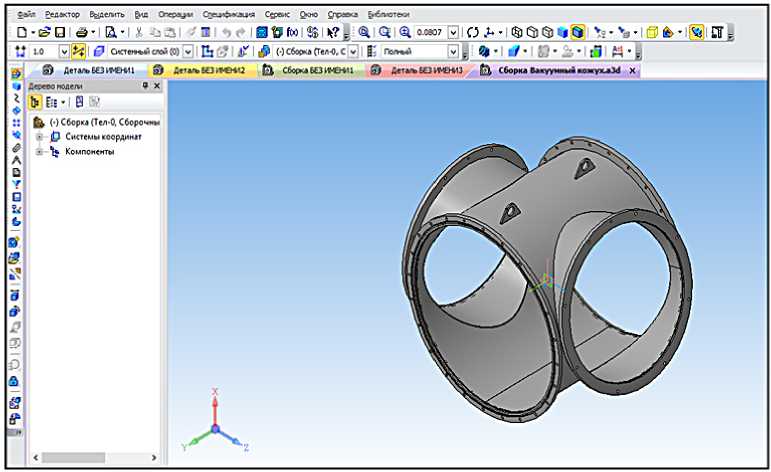Click the Системы координат tree label
771x472 pixels.
[103, 137]
